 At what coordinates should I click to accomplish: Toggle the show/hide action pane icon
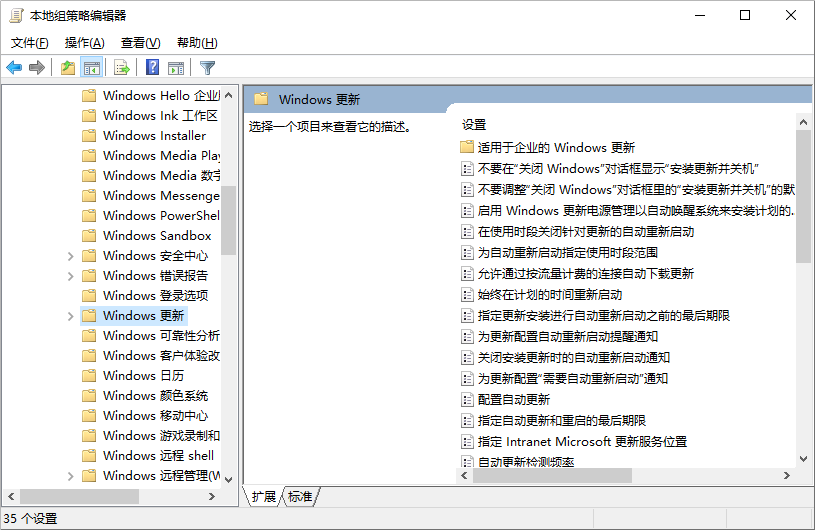(x=176, y=68)
